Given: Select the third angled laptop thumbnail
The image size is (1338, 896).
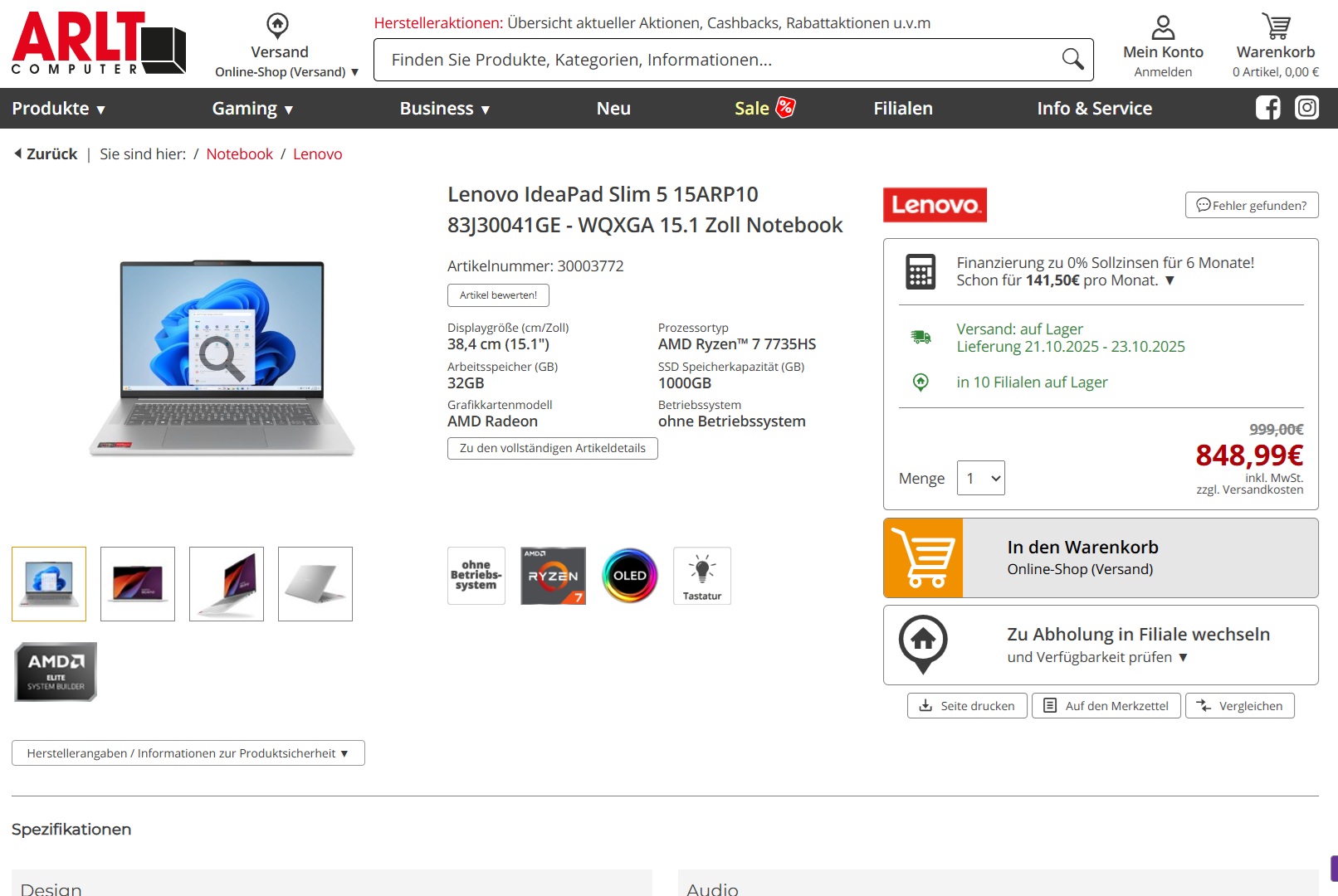Looking at the screenshot, I should pyautogui.click(x=227, y=584).
